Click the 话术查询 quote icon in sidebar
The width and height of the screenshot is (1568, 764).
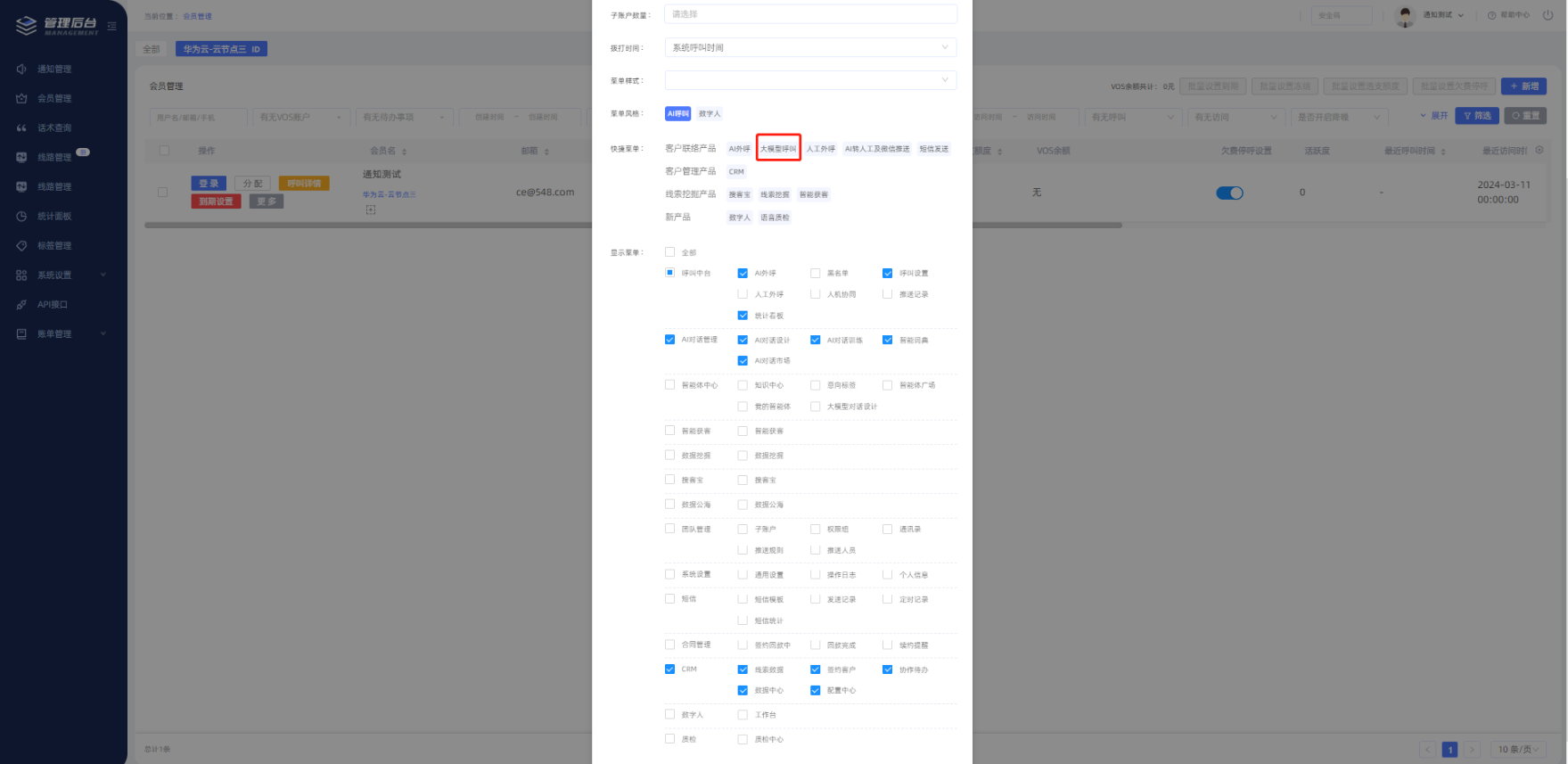pyautogui.click(x=21, y=127)
